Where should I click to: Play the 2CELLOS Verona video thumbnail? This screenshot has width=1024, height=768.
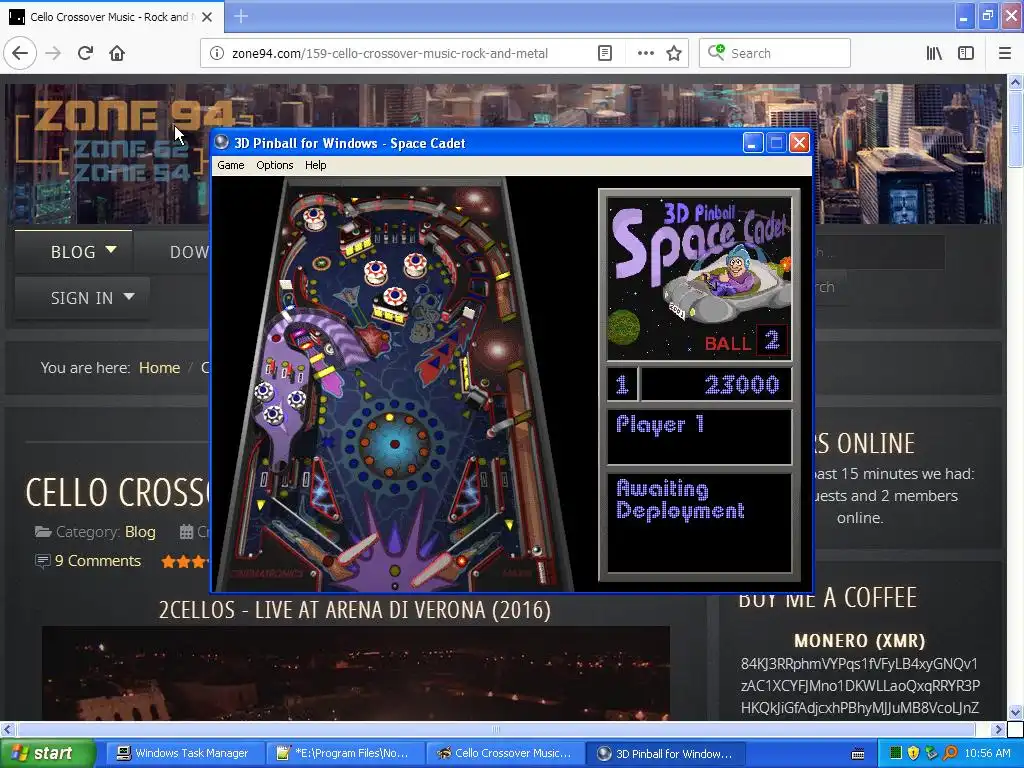pyautogui.click(x=355, y=673)
